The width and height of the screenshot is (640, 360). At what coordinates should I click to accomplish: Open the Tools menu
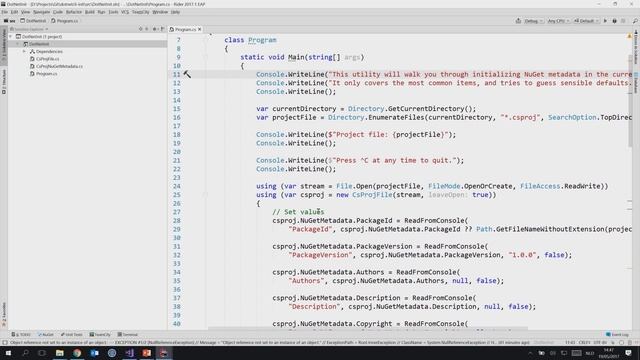tap(113, 12)
